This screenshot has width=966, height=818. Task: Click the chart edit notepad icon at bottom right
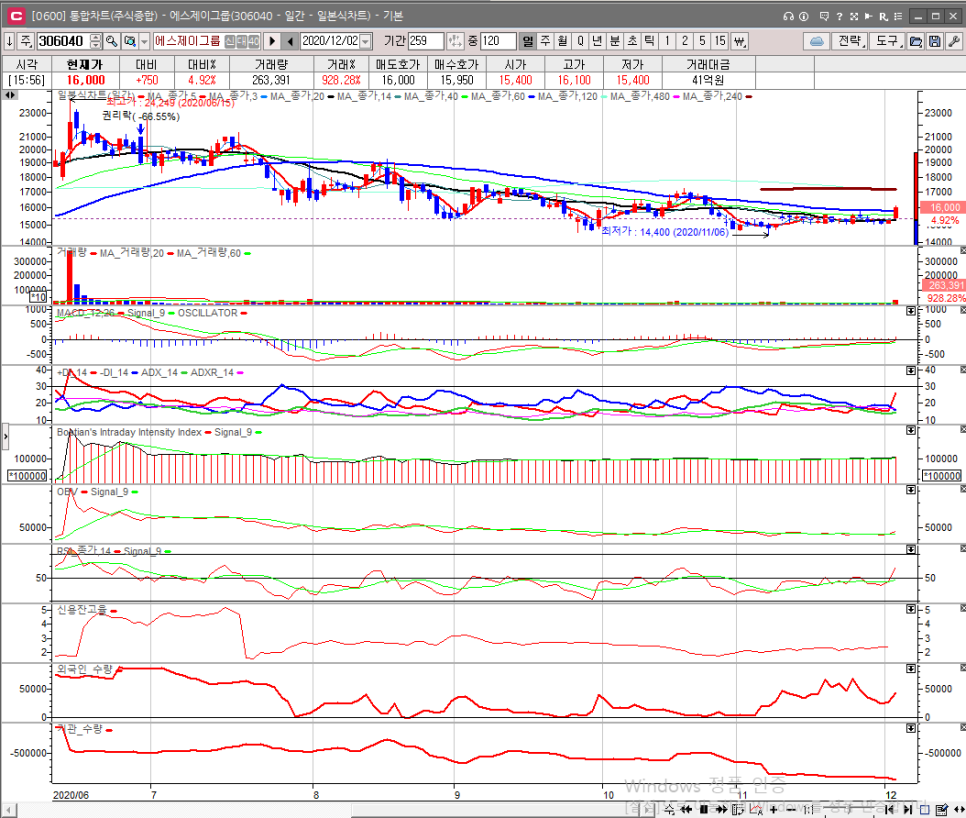click(x=941, y=809)
